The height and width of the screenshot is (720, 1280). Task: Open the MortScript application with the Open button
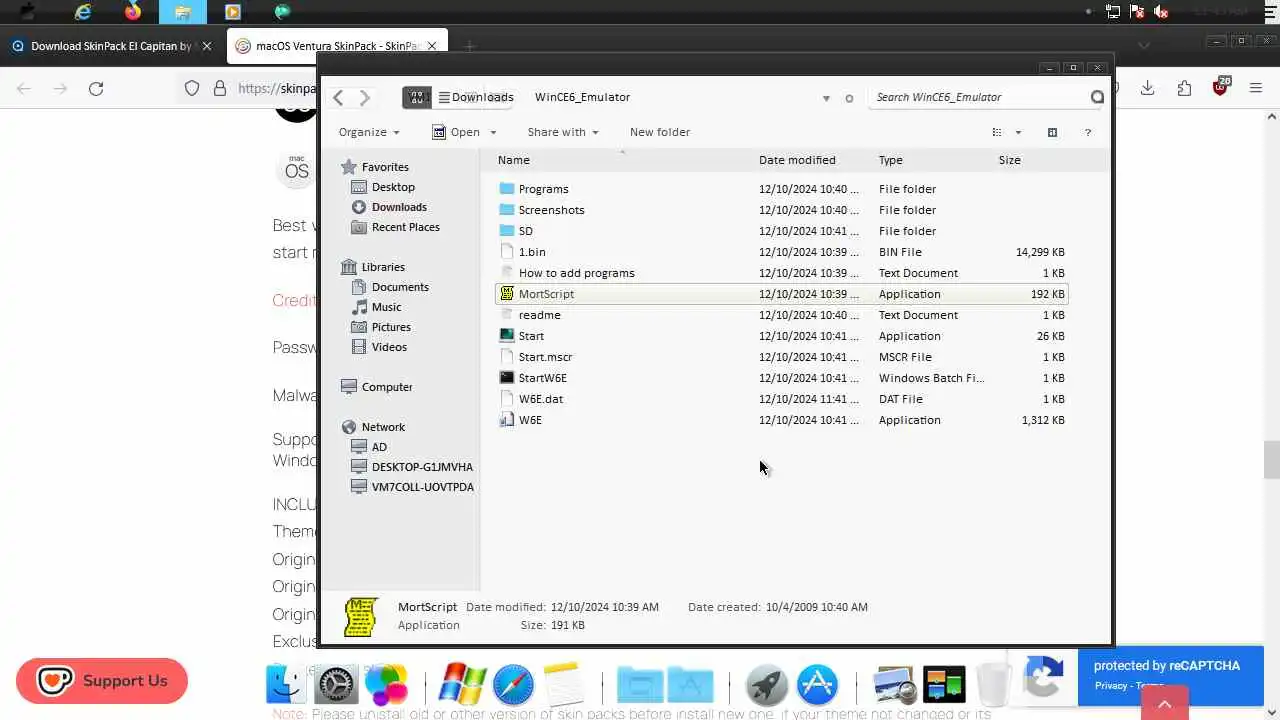456,132
